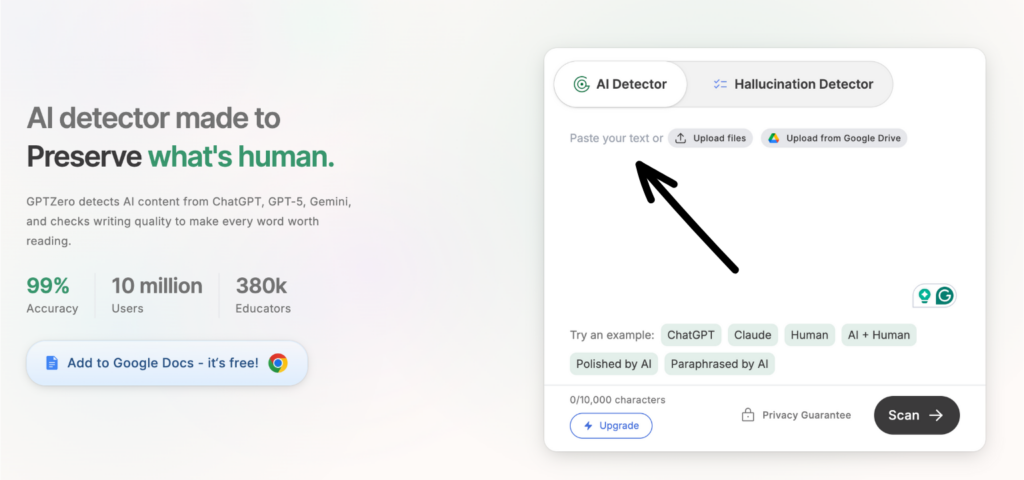
Task: Open the Hallucination Detector tab
Action: 793,84
